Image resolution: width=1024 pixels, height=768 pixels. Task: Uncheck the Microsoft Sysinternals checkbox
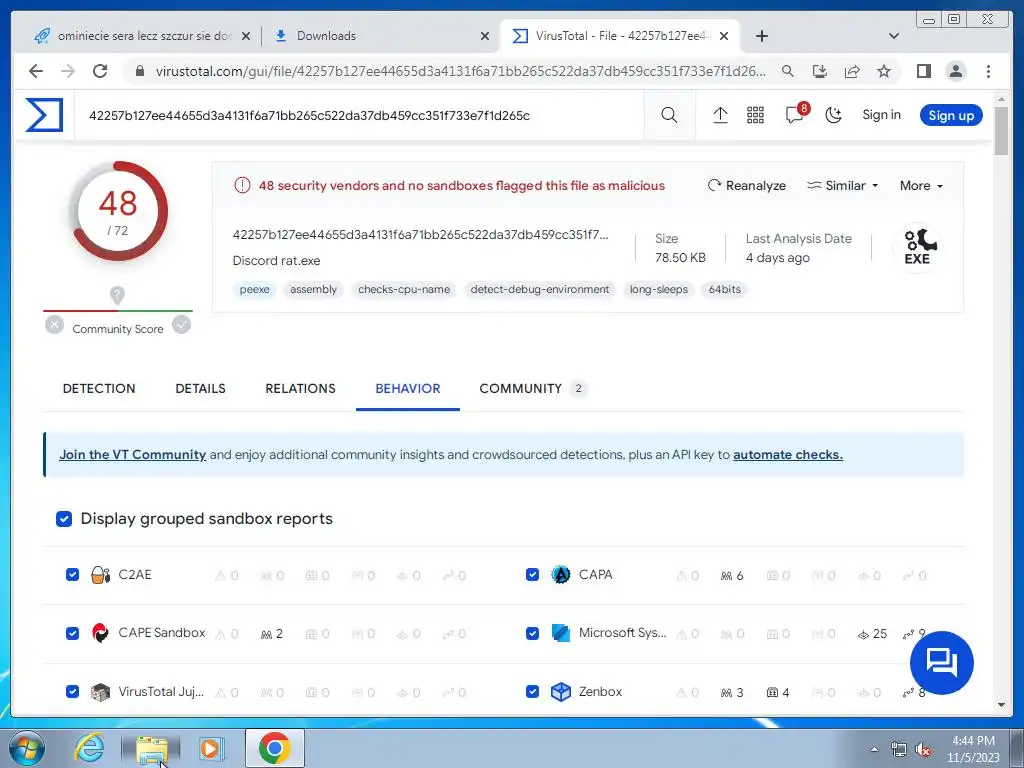[x=532, y=633]
